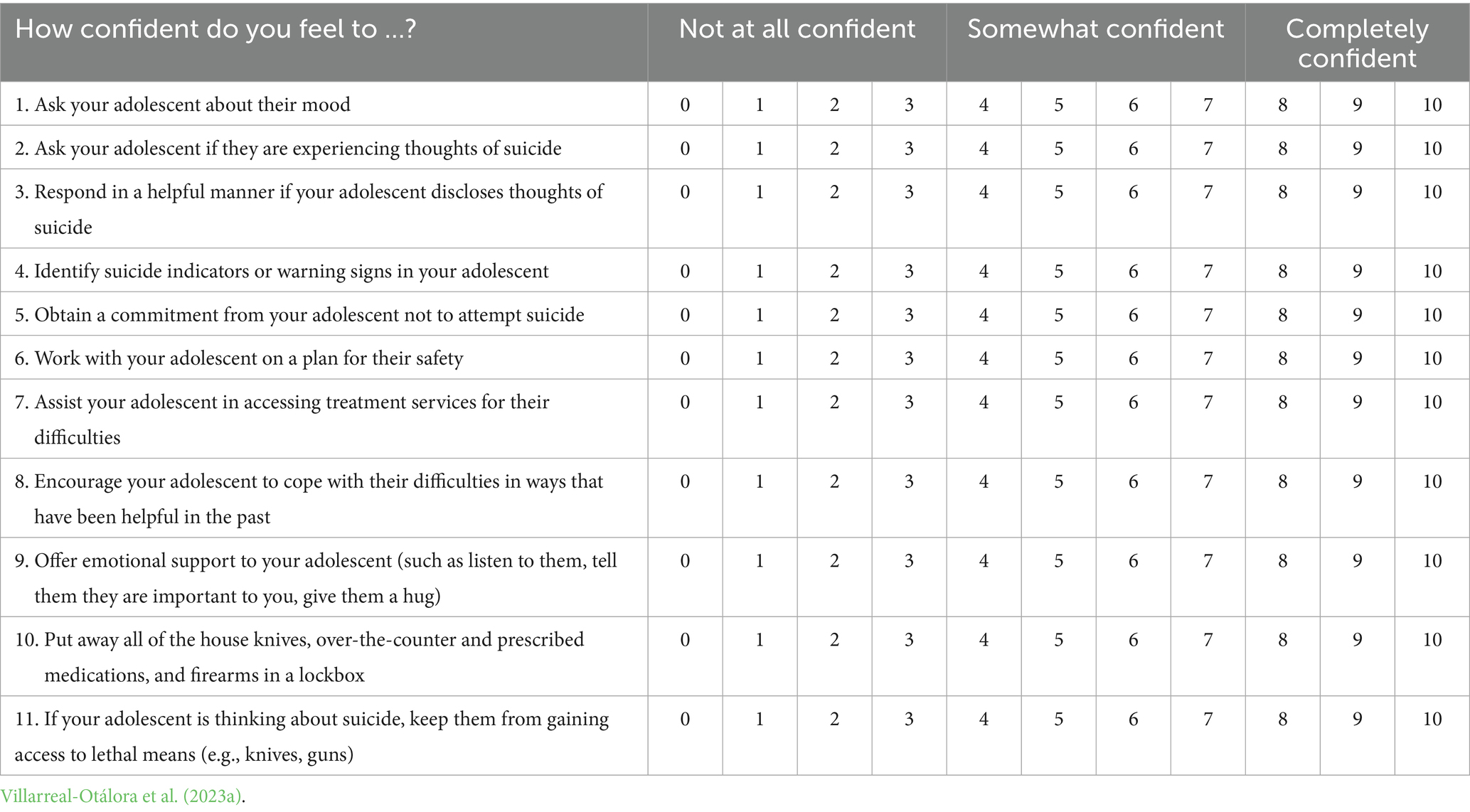Viewport: 1470px width, 812px height.
Task: Mark 3 for obtaining commitment from adolescent
Action: 909,315
